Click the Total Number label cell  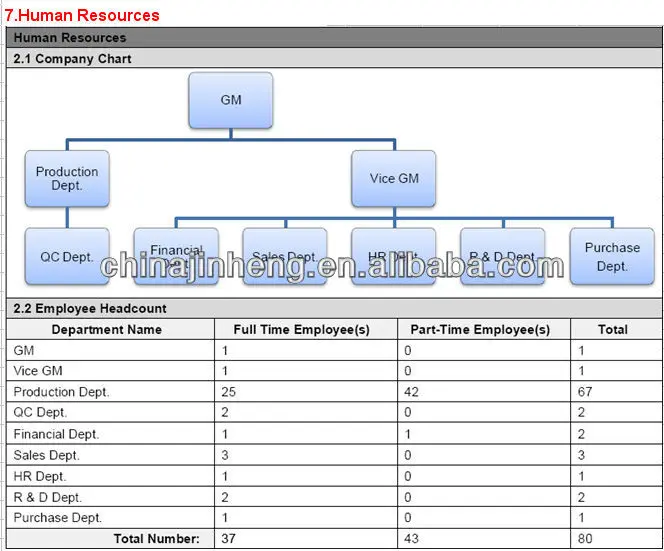(x=156, y=539)
